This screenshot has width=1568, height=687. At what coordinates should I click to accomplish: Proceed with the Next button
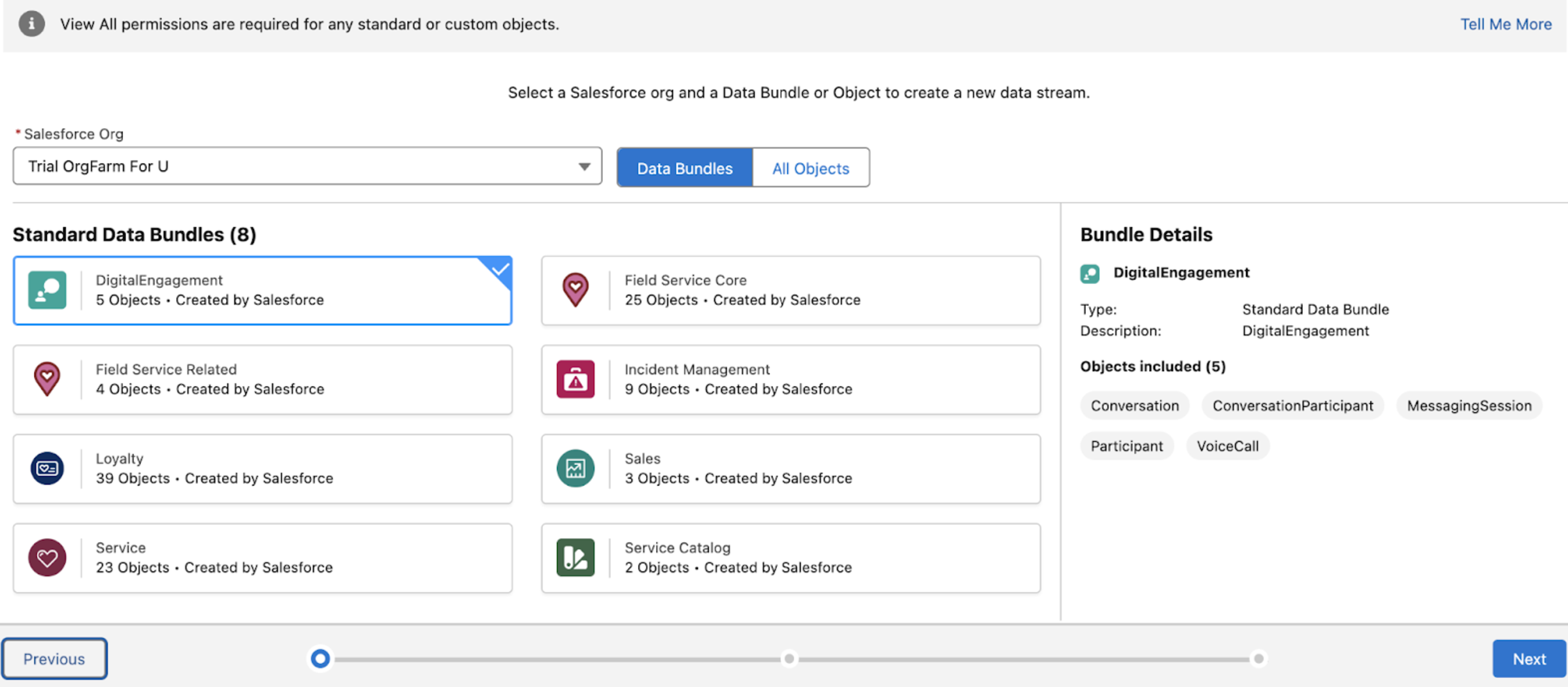1529,659
